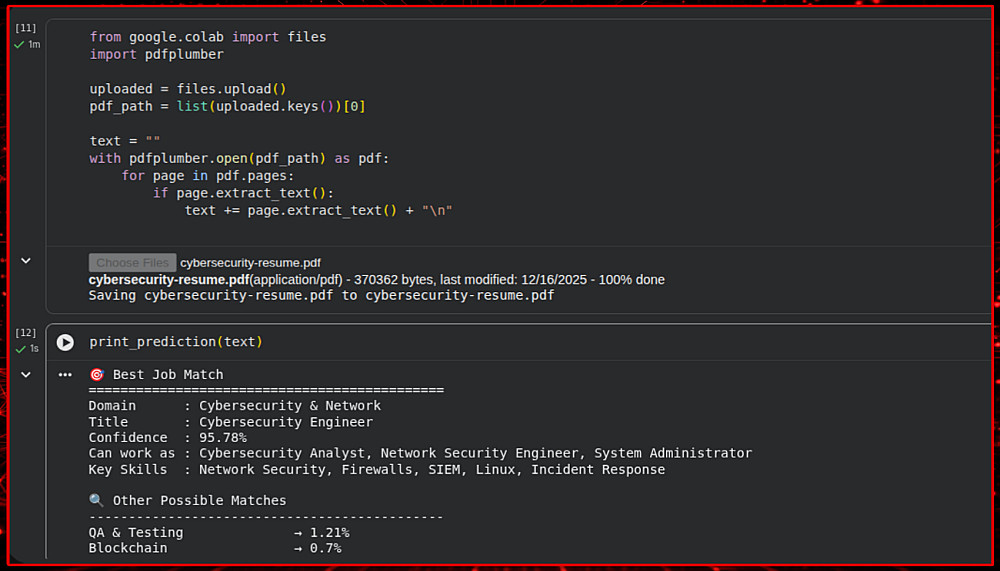
Task: Click the Blockchain match row
Action: pos(214,548)
